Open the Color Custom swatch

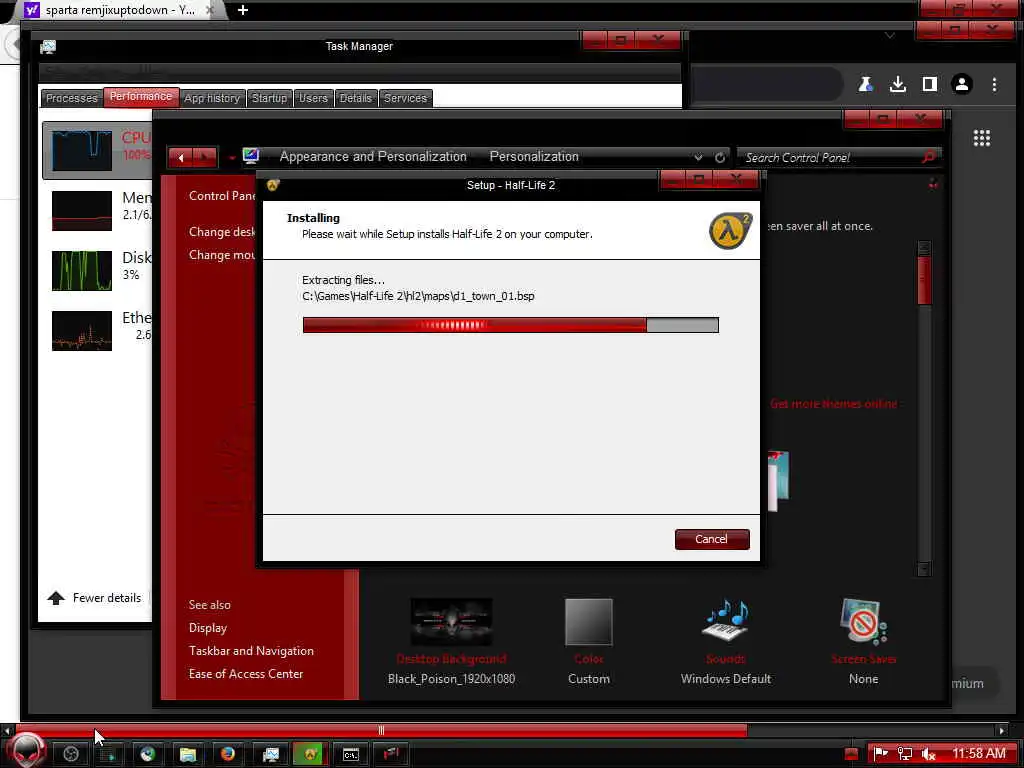pos(588,622)
